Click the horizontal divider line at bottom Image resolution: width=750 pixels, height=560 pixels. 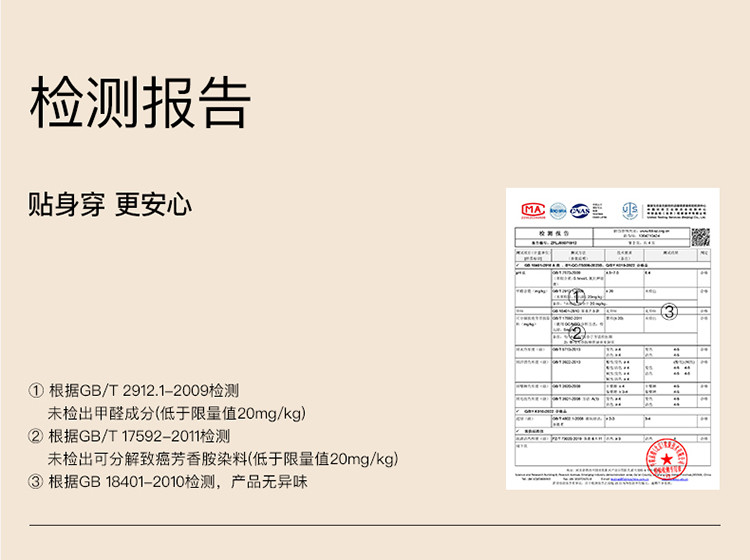[374, 525]
